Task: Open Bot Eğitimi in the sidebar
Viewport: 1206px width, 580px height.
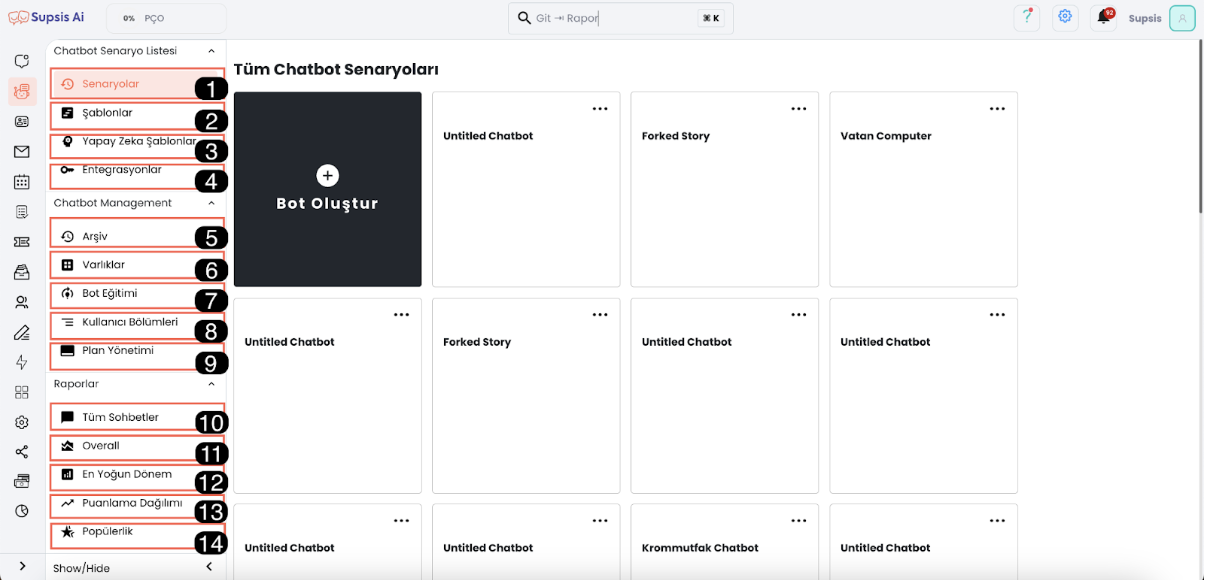Action: click(x=137, y=294)
